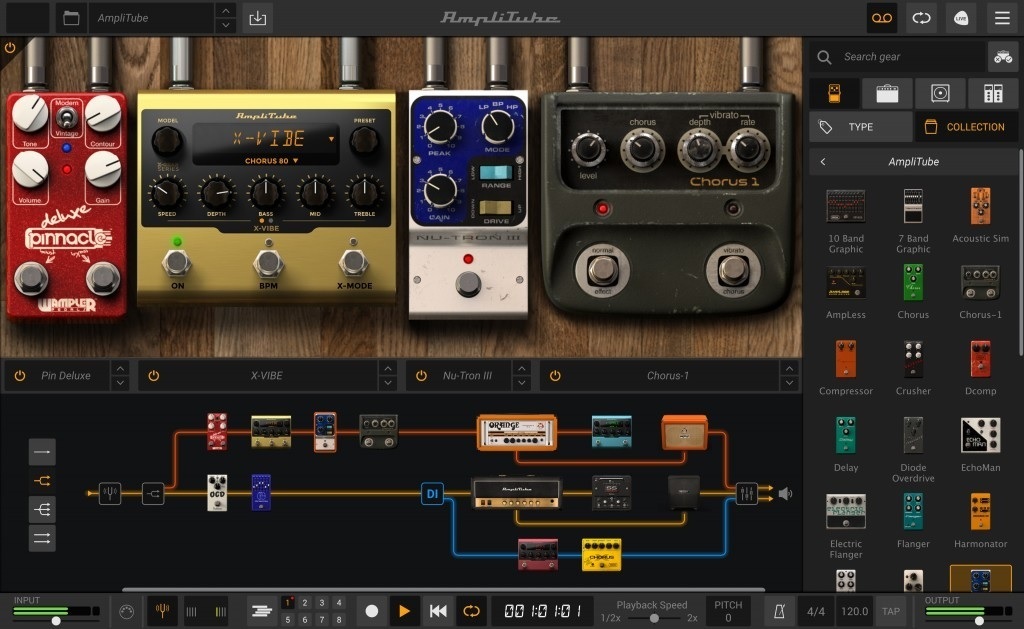Select the DI block in signal chain
The height and width of the screenshot is (629, 1024).
pyautogui.click(x=432, y=493)
